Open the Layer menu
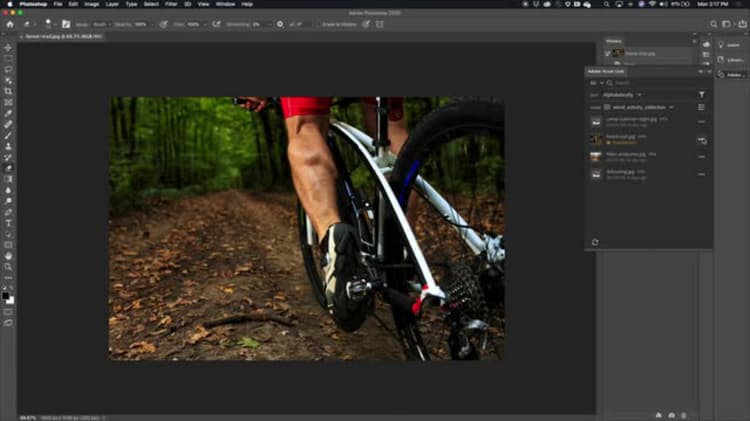750x421 pixels. coord(112,4)
